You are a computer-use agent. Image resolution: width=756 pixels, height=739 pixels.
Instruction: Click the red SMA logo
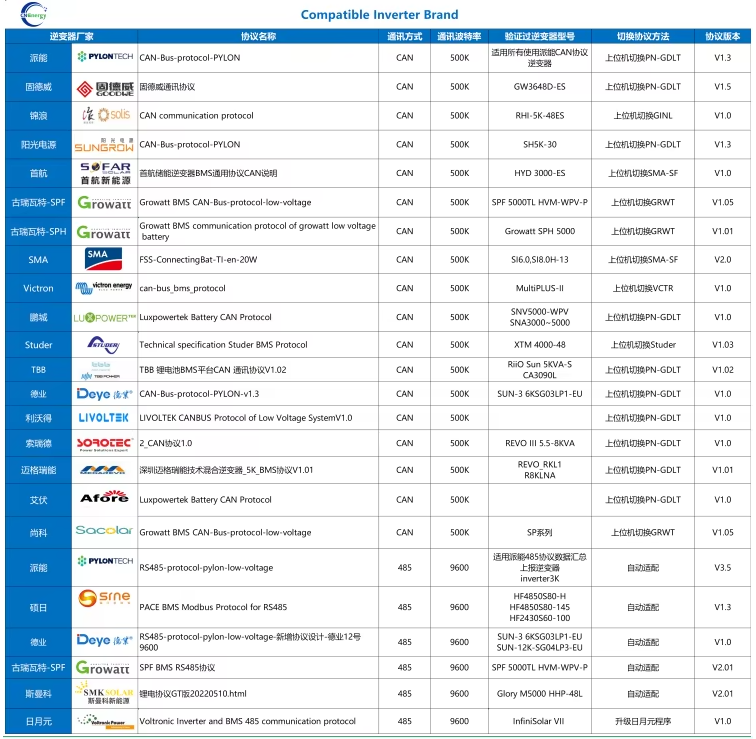coord(104,260)
